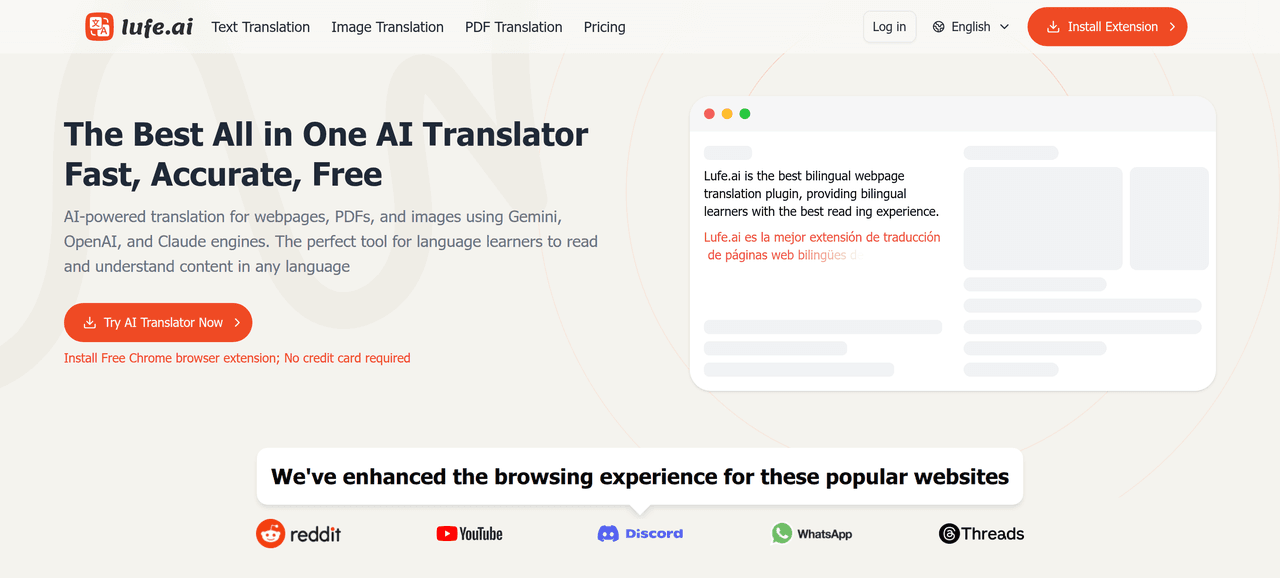Click the large placeholder image in demo window
Viewport: 1280px width, 578px height.
[x=1043, y=218]
